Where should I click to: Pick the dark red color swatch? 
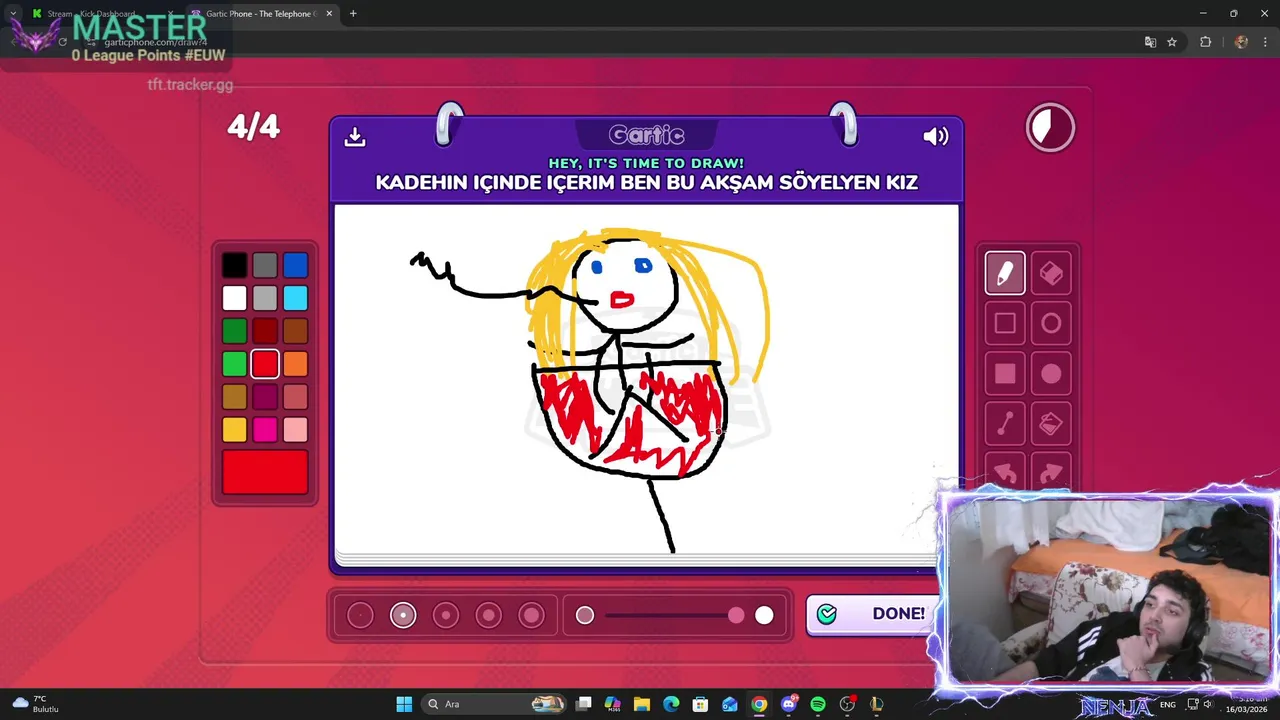[265, 331]
